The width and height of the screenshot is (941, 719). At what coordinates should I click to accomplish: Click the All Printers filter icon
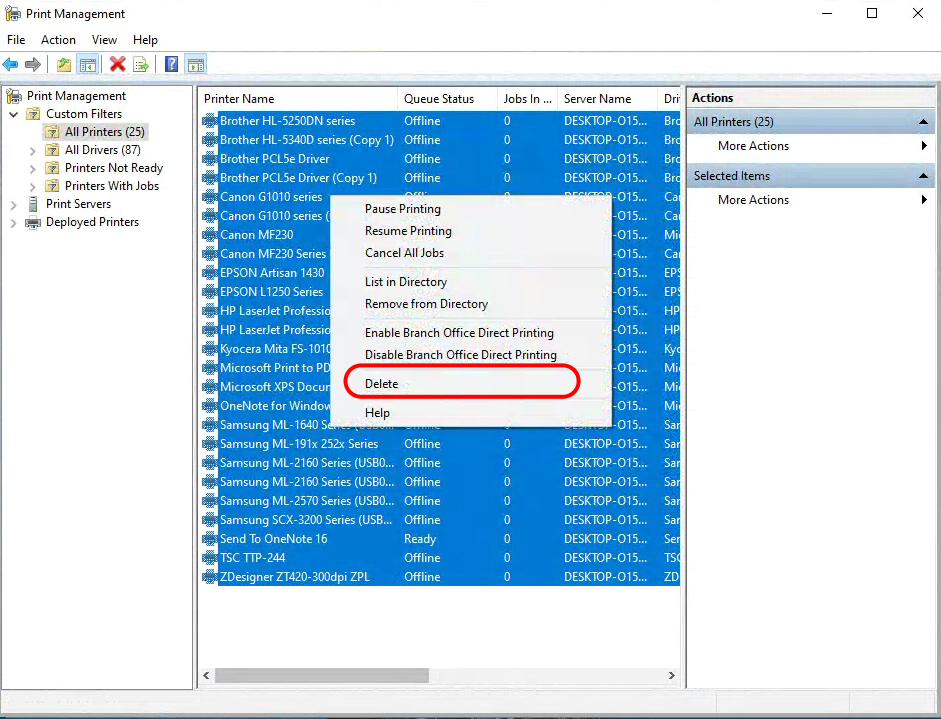coord(53,132)
